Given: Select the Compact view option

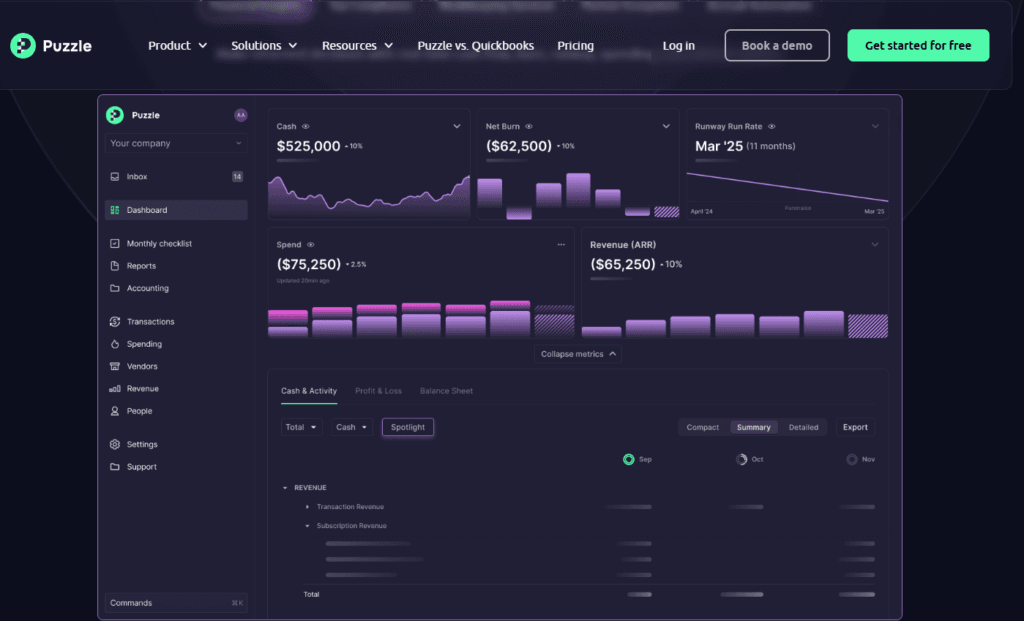Looking at the screenshot, I should pyautogui.click(x=703, y=427).
